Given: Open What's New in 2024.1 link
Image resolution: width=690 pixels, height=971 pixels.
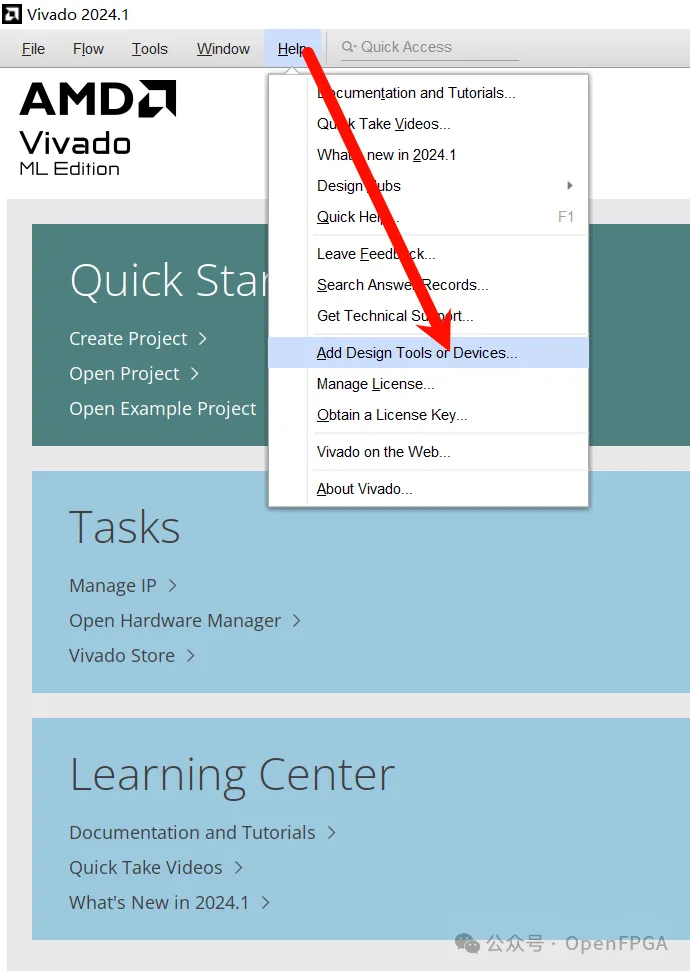Looking at the screenshot, I should click(159, 902).
